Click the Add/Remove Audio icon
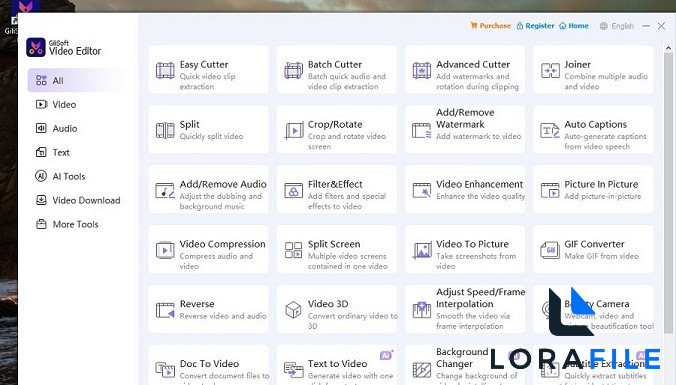 pyautogui.click(x=165, y=190)
